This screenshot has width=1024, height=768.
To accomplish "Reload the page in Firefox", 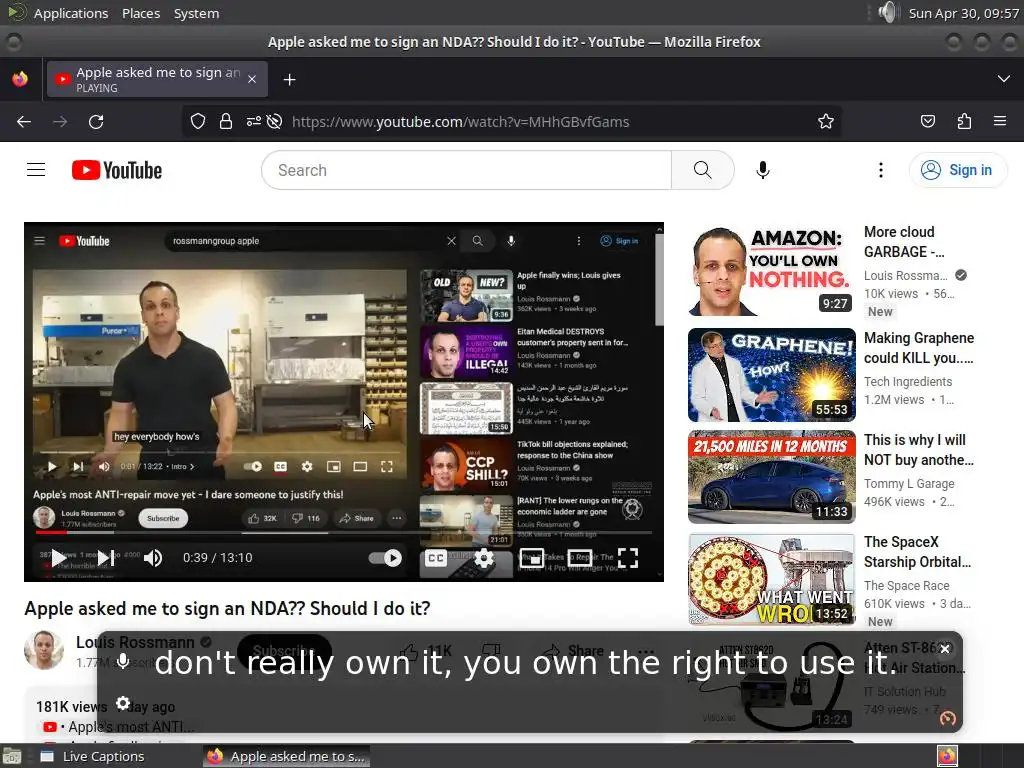I will pyautogui.click(x=96, y=121).
